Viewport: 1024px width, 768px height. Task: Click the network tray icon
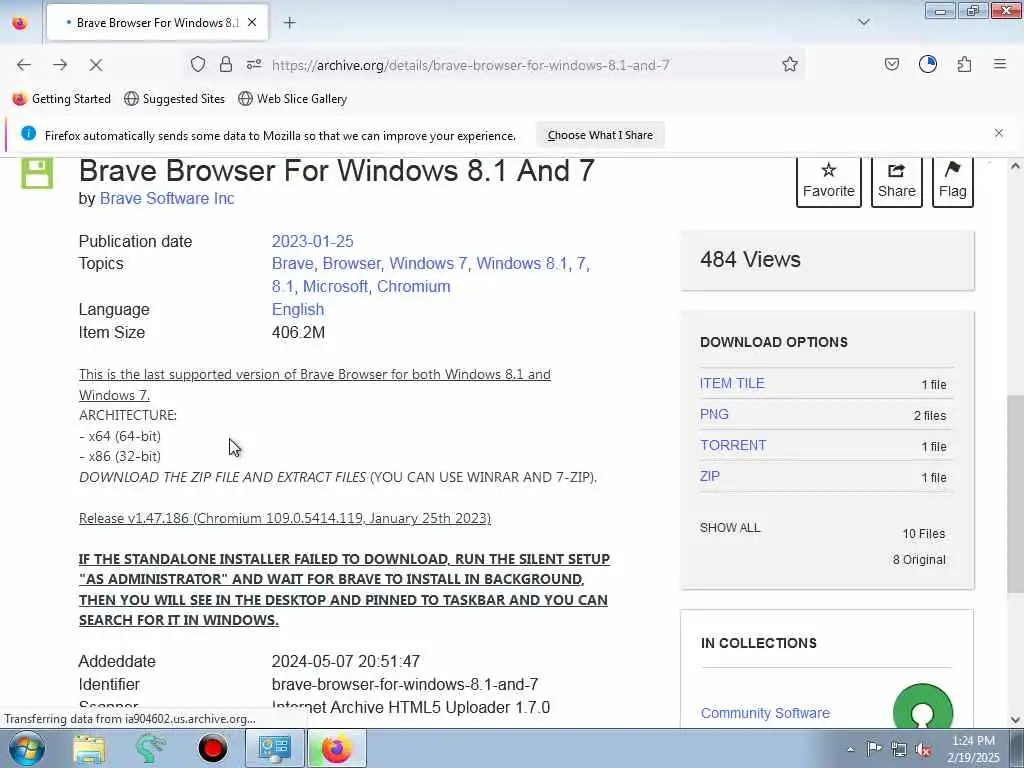pyautogui.click(x=899, y=749)
